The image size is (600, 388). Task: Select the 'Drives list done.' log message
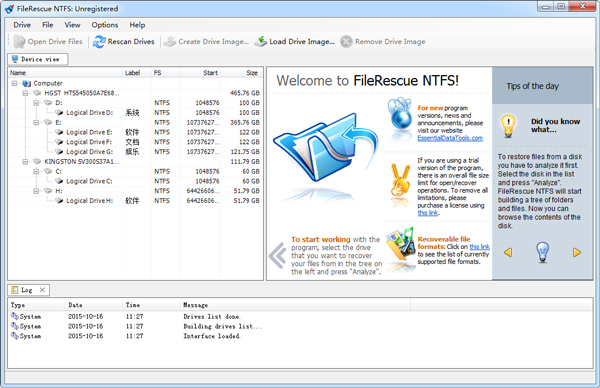(212, 316)
